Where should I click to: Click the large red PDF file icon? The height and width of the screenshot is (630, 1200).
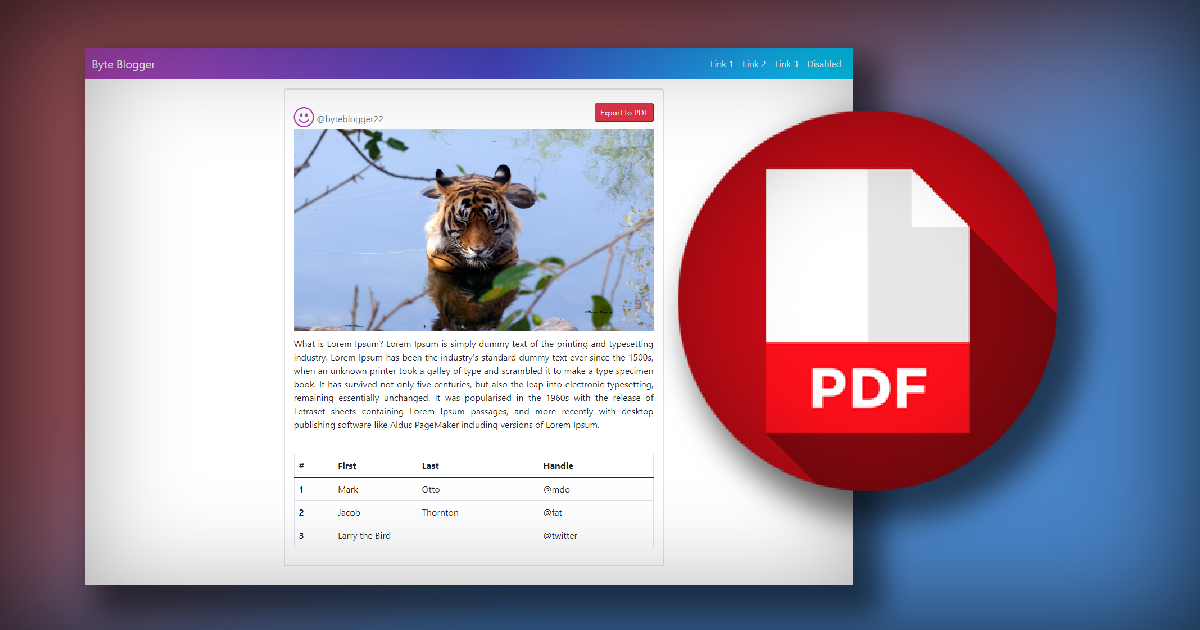(867, 301)
